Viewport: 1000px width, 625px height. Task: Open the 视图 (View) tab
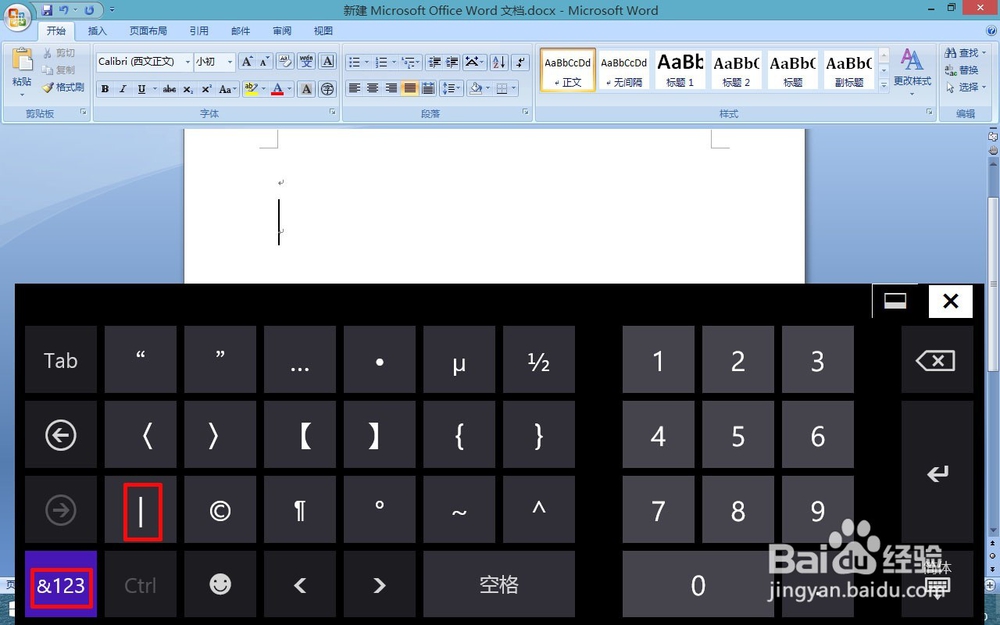[x=323, y=31]
